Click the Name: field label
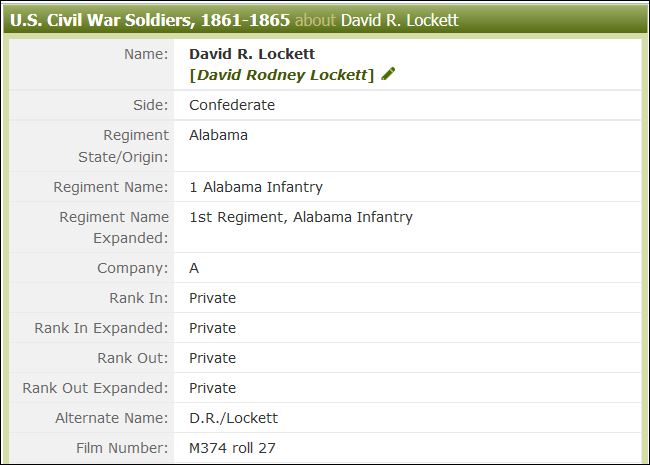This screenshot has height=465, width=650. click(x=146, y=54)
